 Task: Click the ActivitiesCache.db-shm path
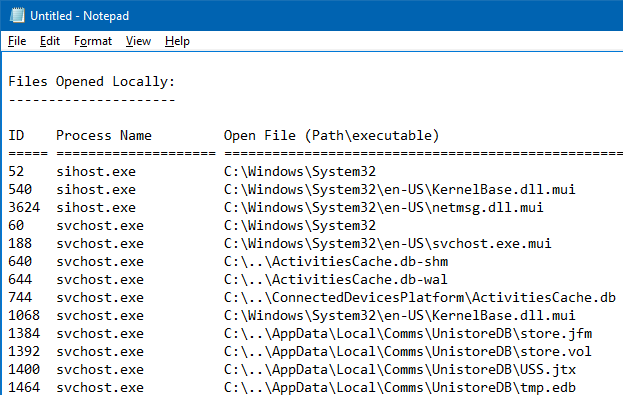(336, 261)
